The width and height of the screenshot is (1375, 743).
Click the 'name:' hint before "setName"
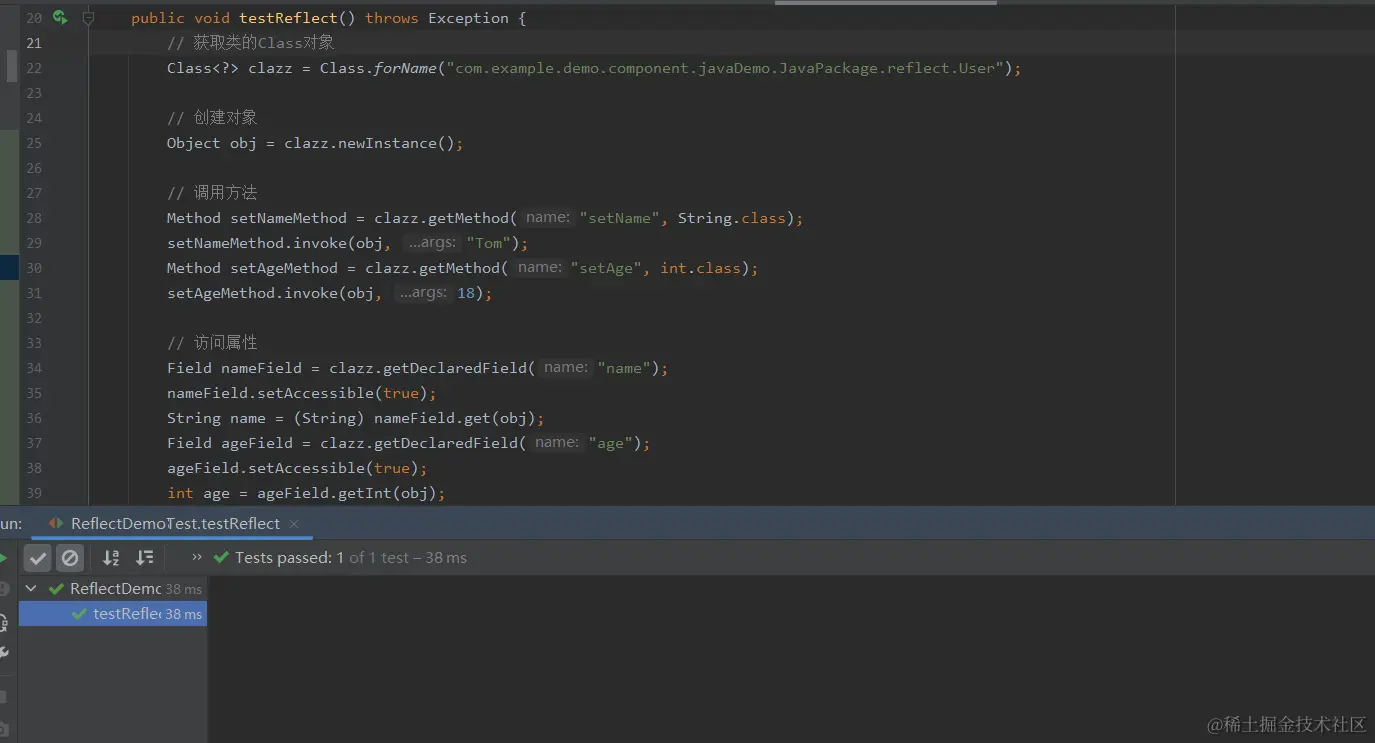click(x=547, y=218)
